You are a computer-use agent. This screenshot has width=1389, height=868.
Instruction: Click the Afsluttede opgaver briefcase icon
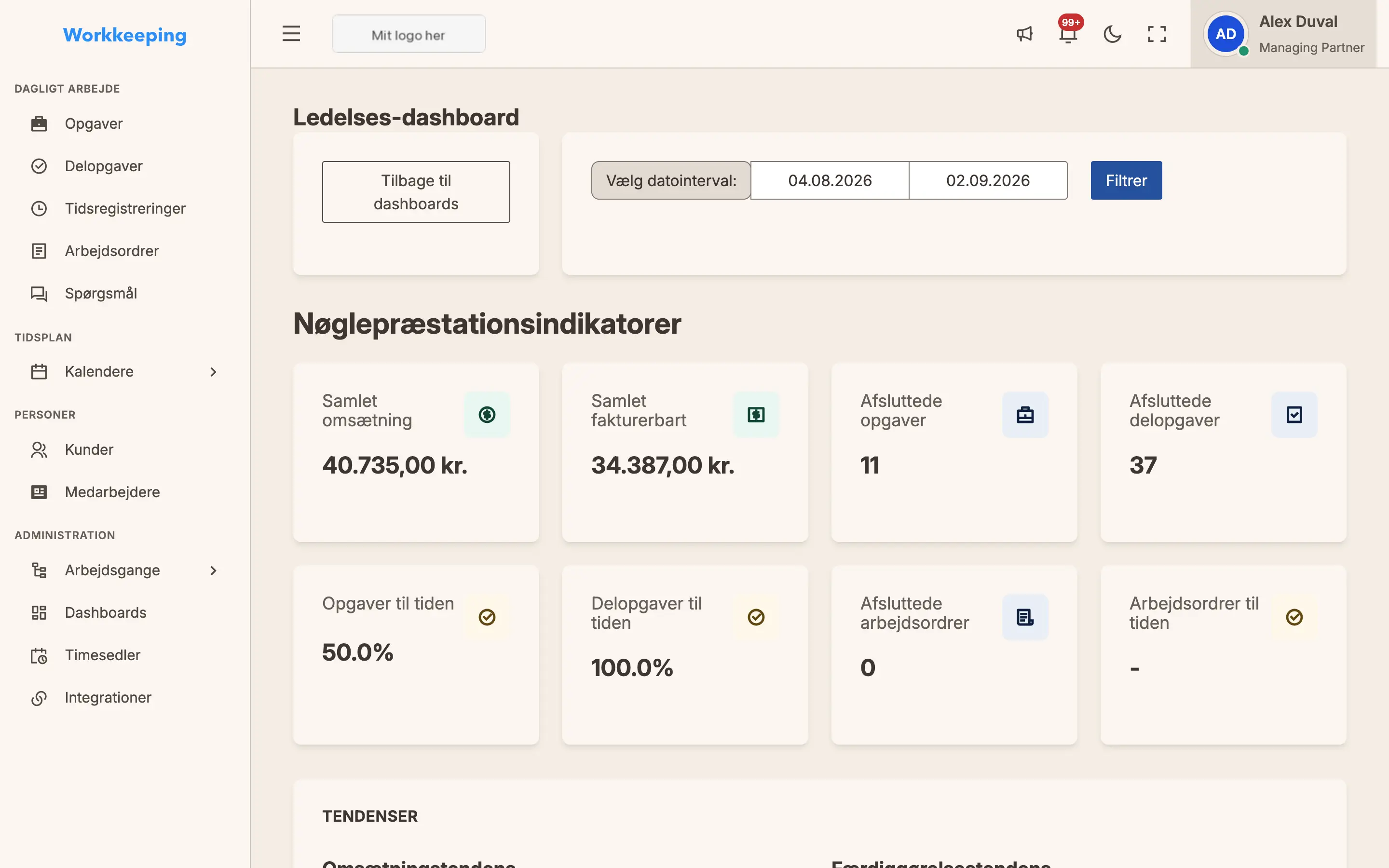[x=1025, y=415]
